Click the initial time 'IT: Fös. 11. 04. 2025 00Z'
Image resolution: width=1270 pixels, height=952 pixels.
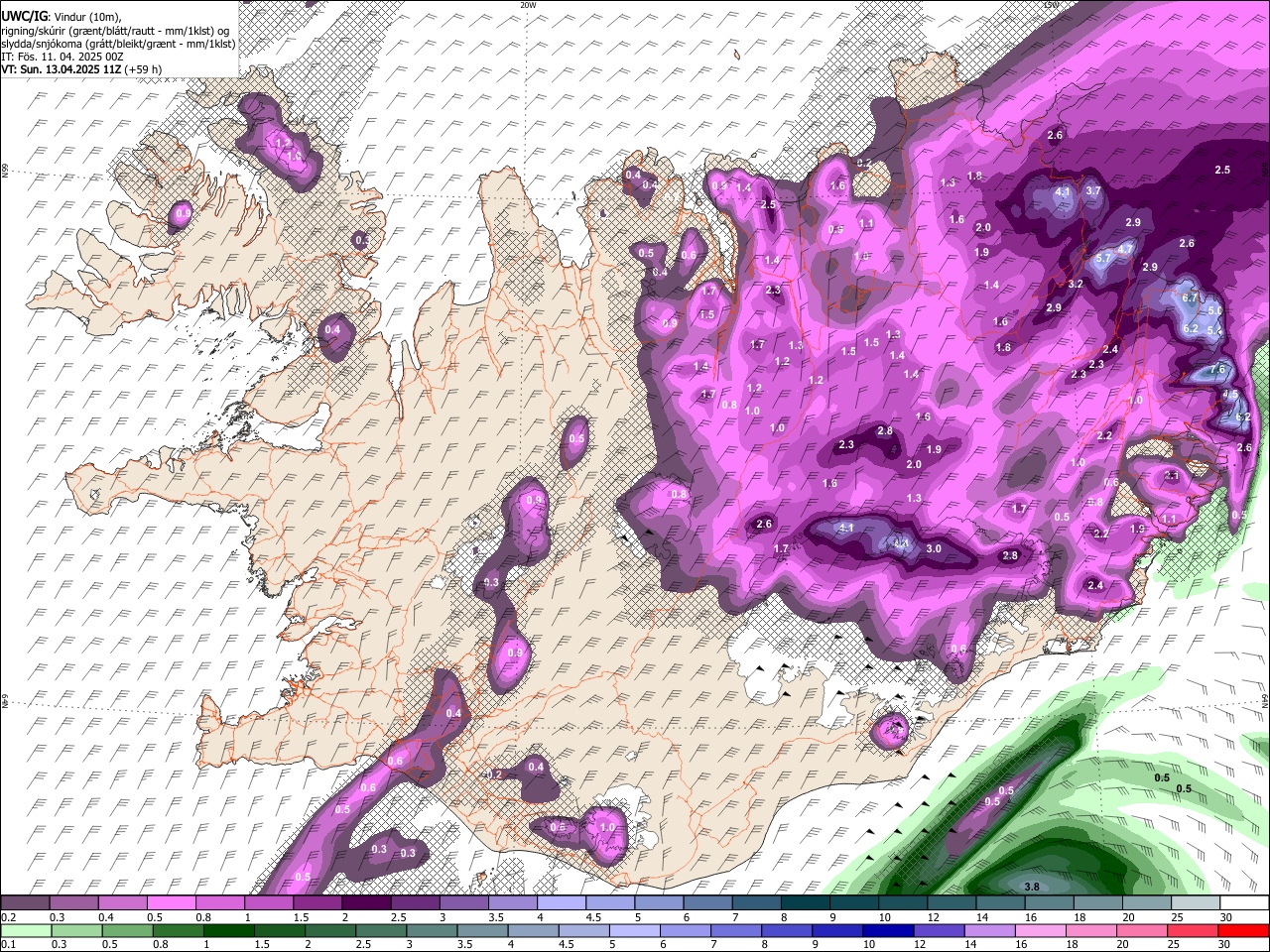pyautogui.click(x=61, y=57)
